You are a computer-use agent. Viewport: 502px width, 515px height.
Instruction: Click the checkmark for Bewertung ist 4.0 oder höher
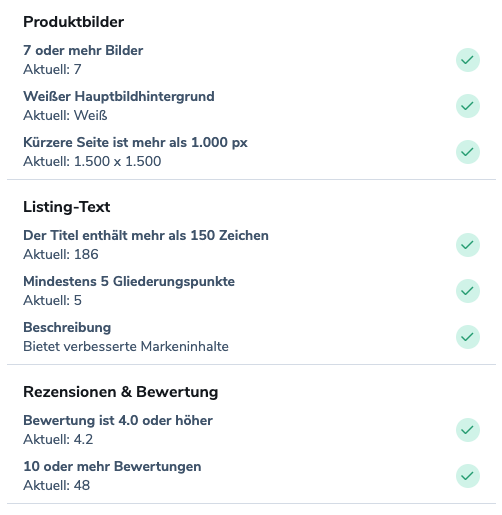click(468, 430)
